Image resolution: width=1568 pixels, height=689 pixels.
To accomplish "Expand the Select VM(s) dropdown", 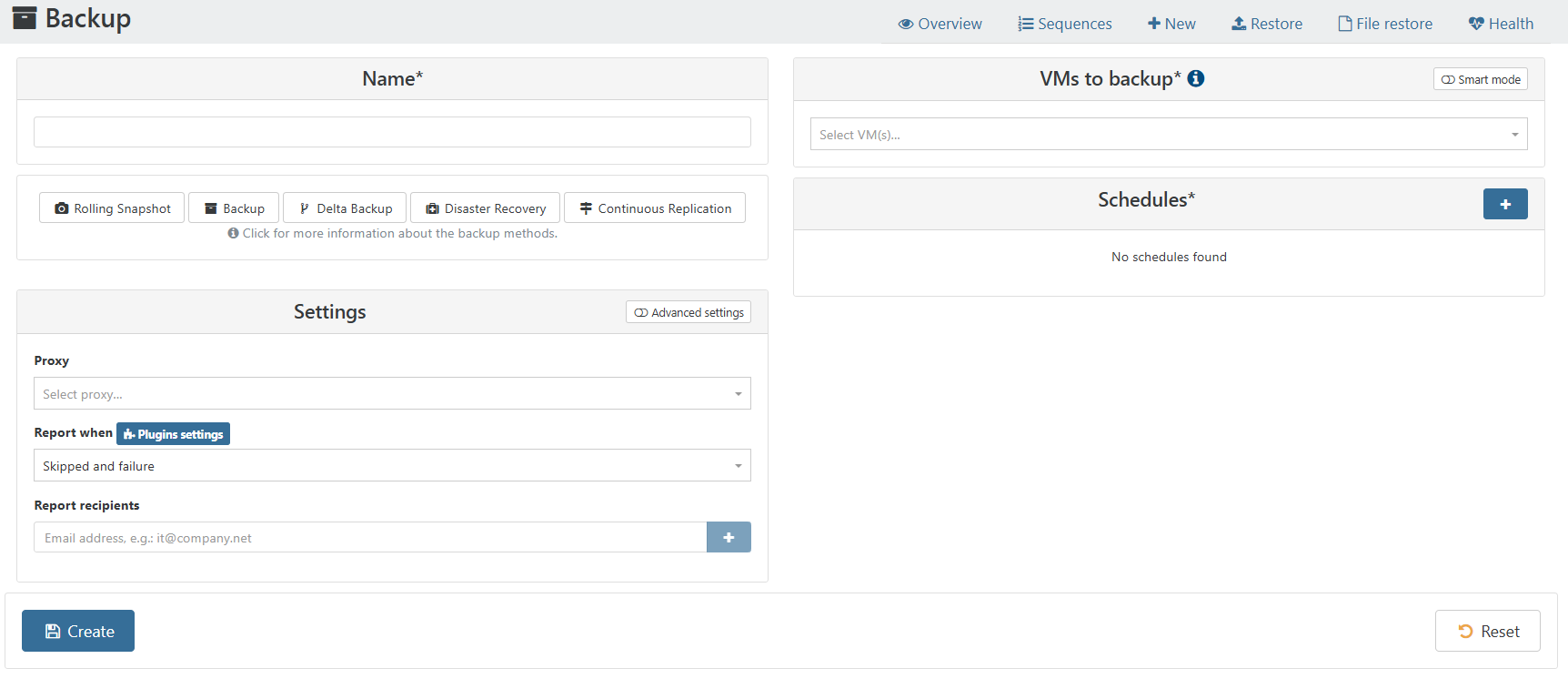I will pos(1168,135).
